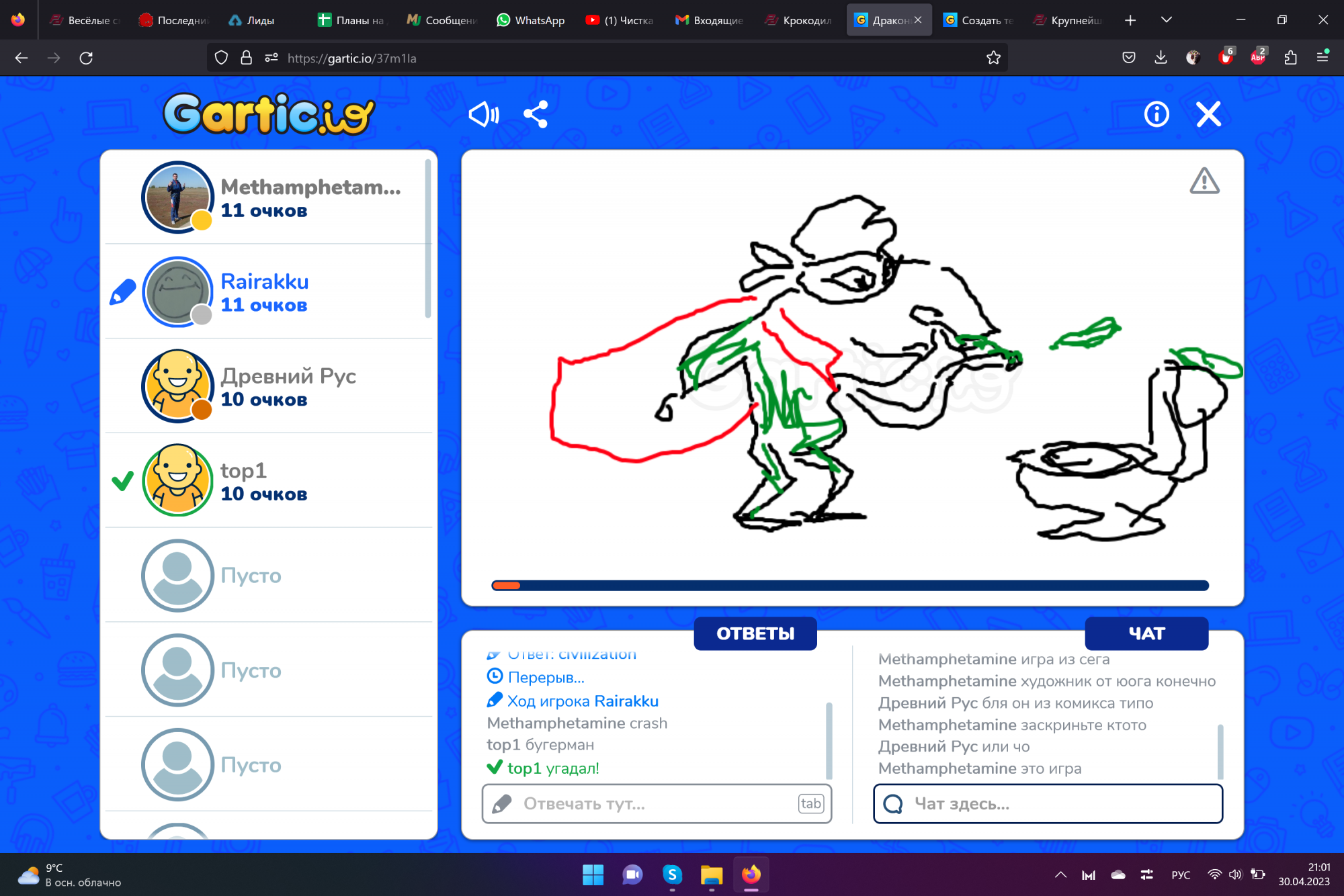This screenshot has height=896, width=1344.
Task: Click Methamphetamine's profile avatar
Action: point(177,197)
